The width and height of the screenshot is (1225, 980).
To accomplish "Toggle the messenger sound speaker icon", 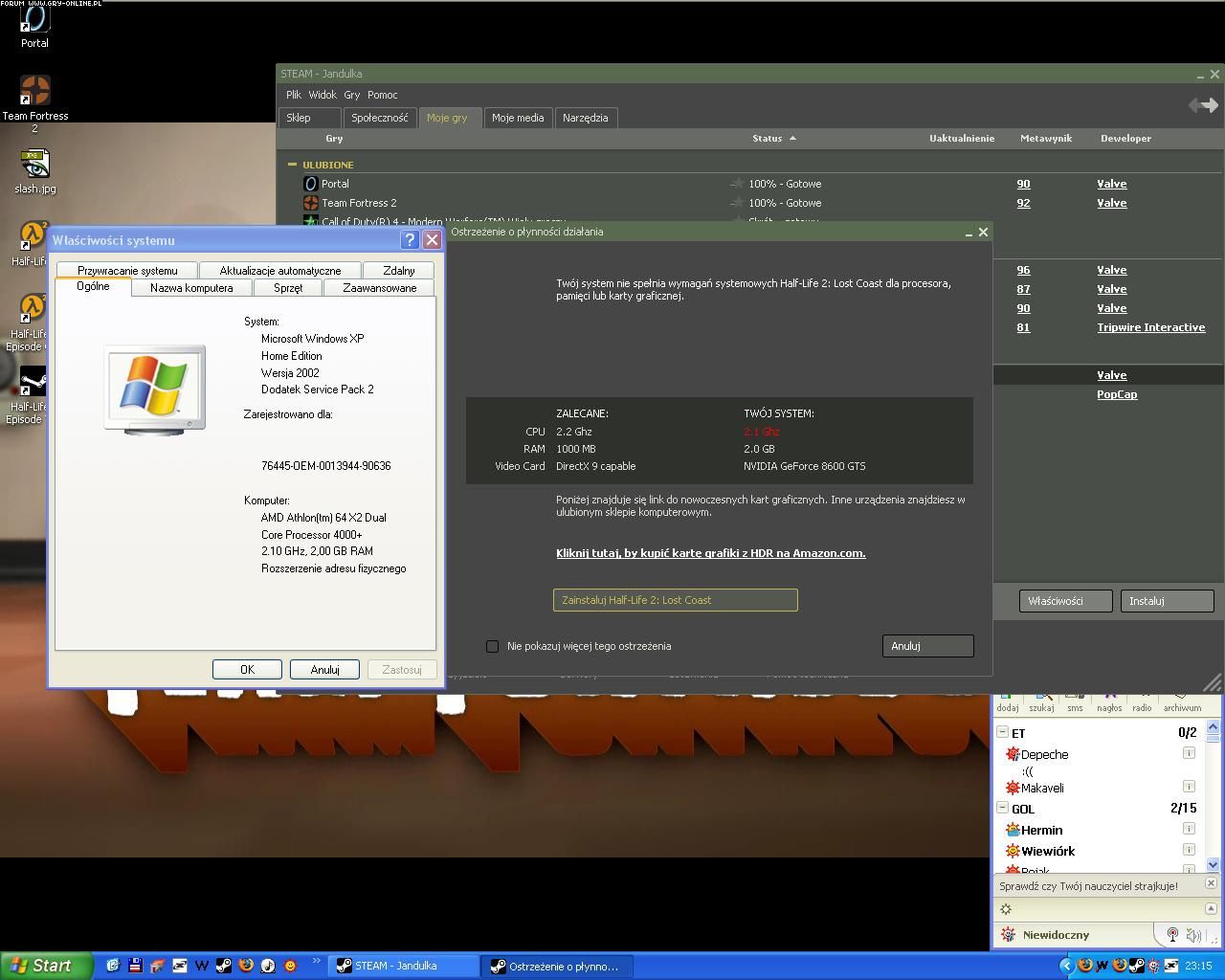I will pos(1193,935).
